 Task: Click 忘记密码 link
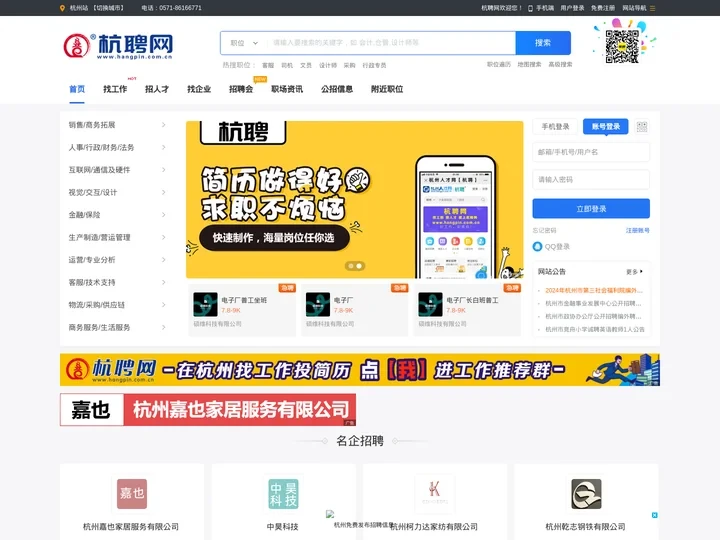pyautogui.click(x=545, y=231)
